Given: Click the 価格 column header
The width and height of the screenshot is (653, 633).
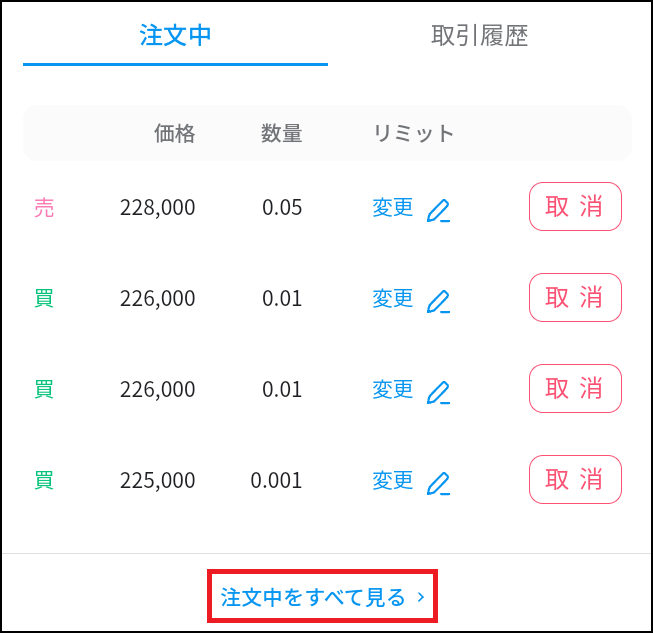Looking at the screenshot, I should 174,133.
